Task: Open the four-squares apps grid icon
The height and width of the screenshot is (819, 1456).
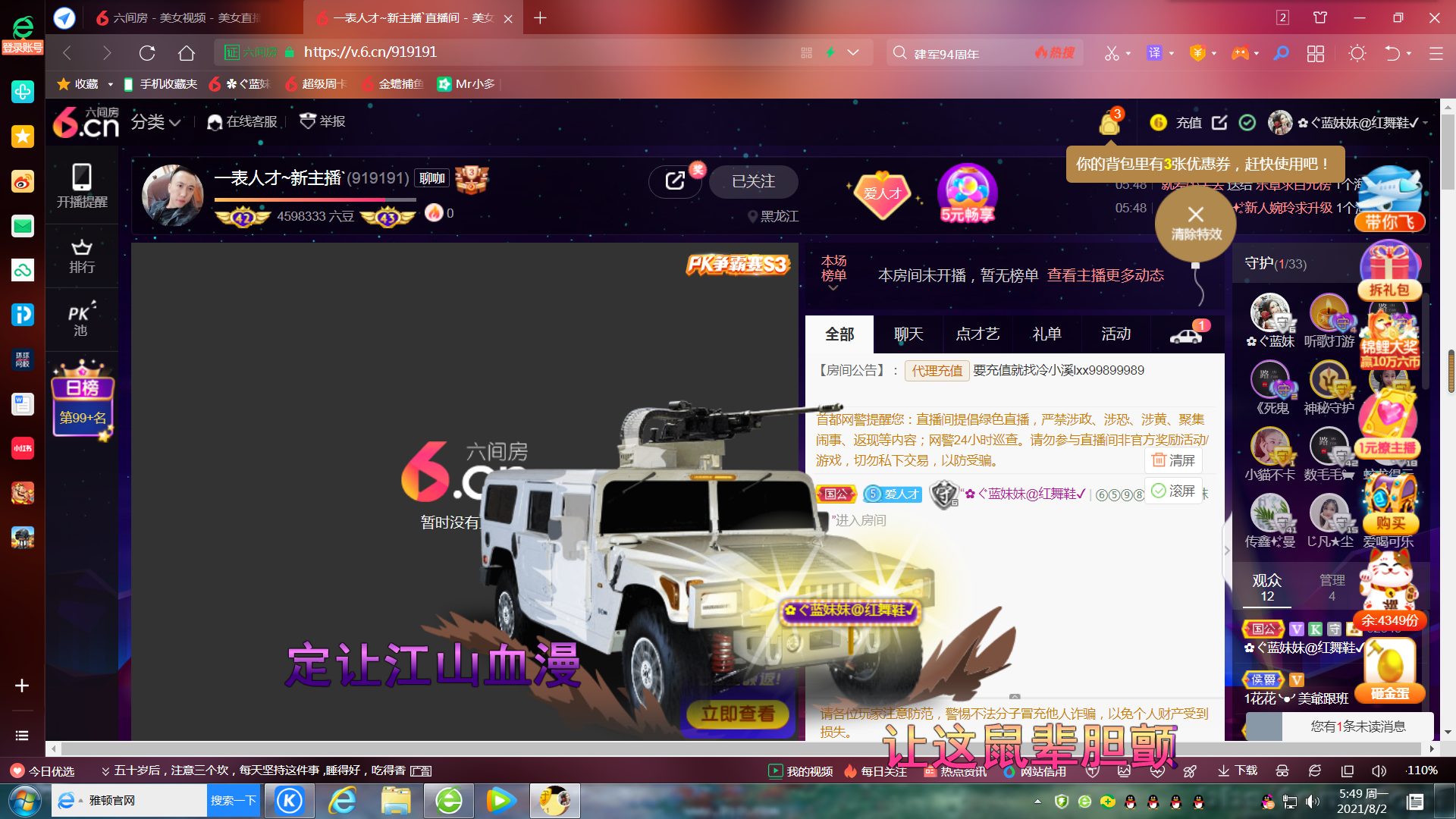Action: 1316,53
